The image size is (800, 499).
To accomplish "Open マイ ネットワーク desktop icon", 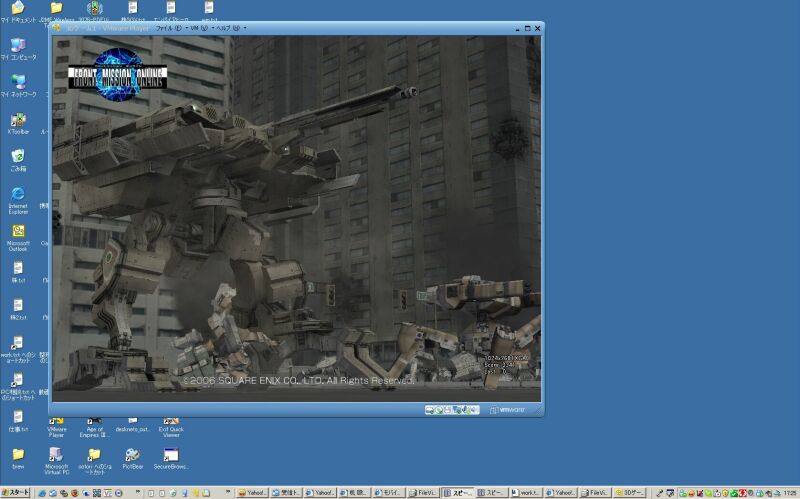I will tap(18, 86).
